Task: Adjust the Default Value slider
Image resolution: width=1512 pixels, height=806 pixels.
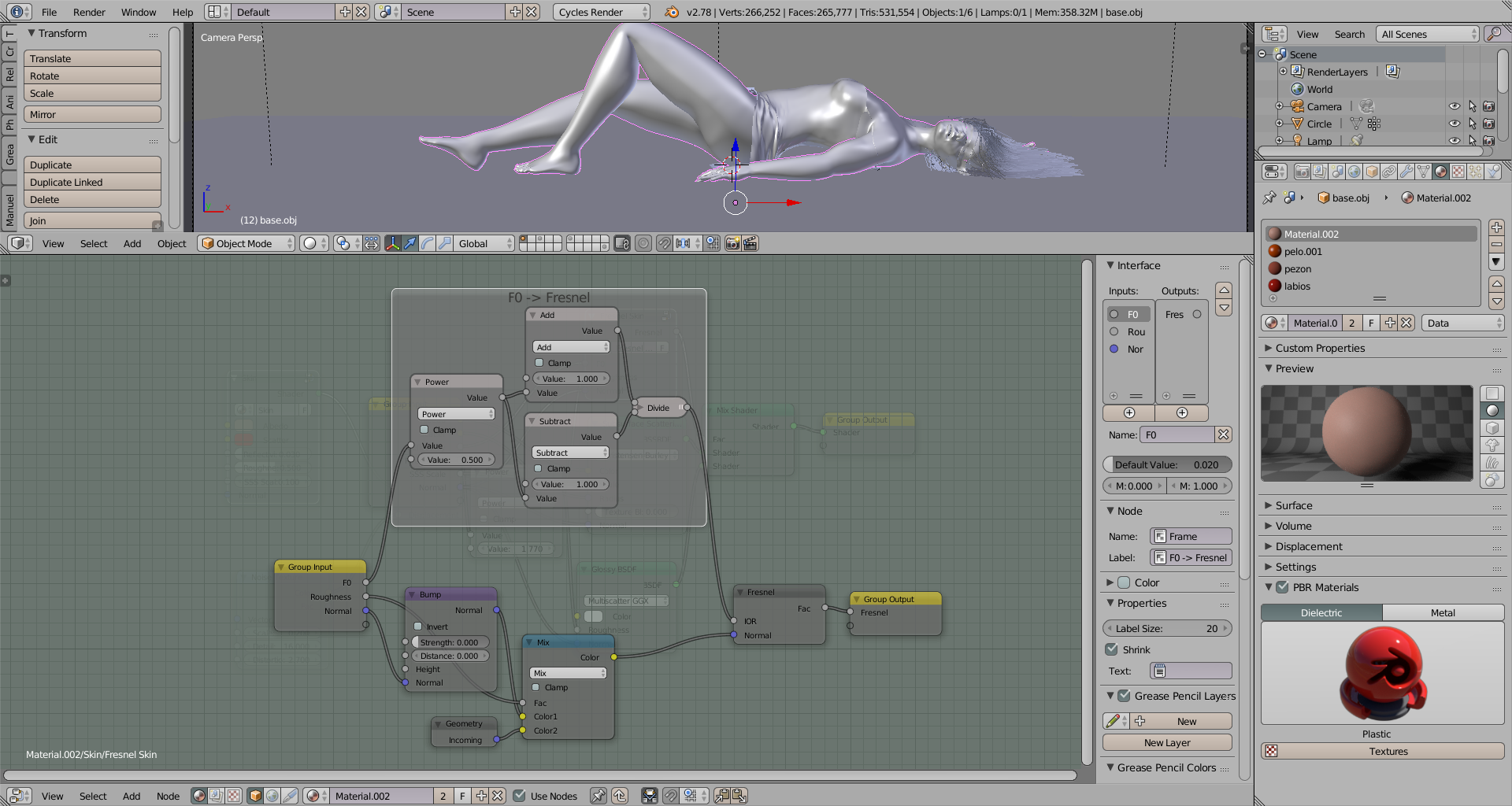Action: (x=1166, y=464)
